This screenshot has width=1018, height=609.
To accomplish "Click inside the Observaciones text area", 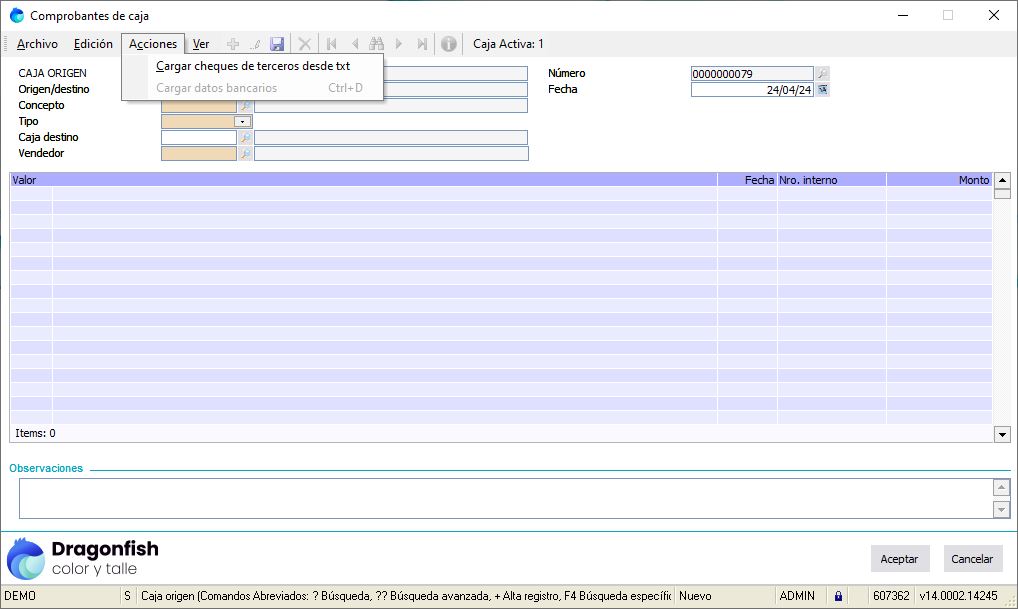I will (506, 499).
